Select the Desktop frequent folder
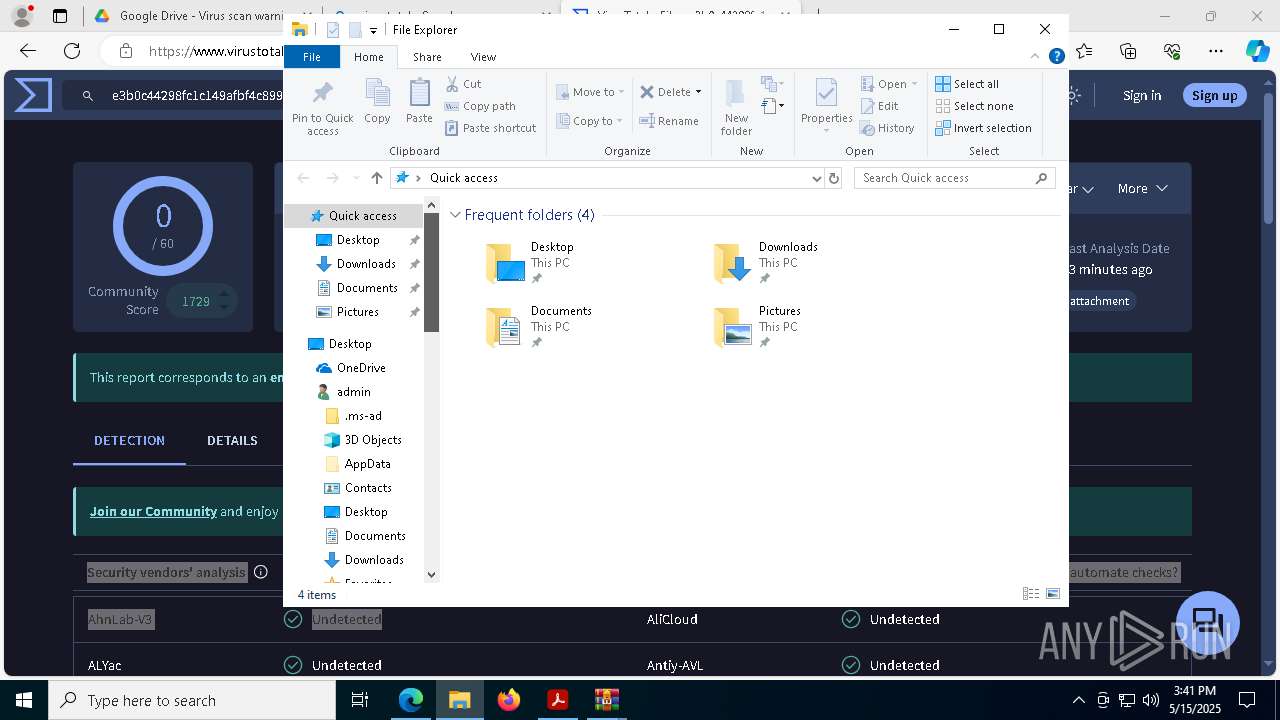 click(530, 263)
